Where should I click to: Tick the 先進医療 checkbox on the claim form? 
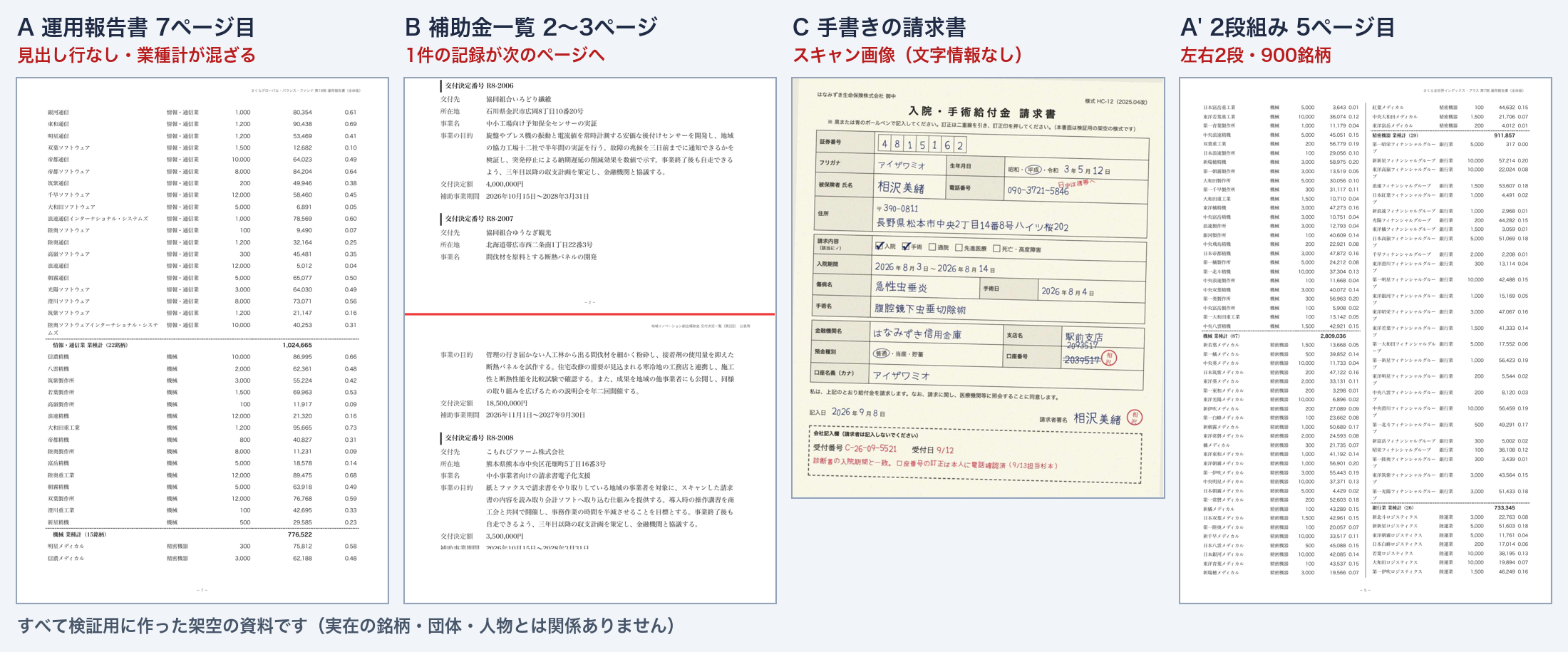959,248
